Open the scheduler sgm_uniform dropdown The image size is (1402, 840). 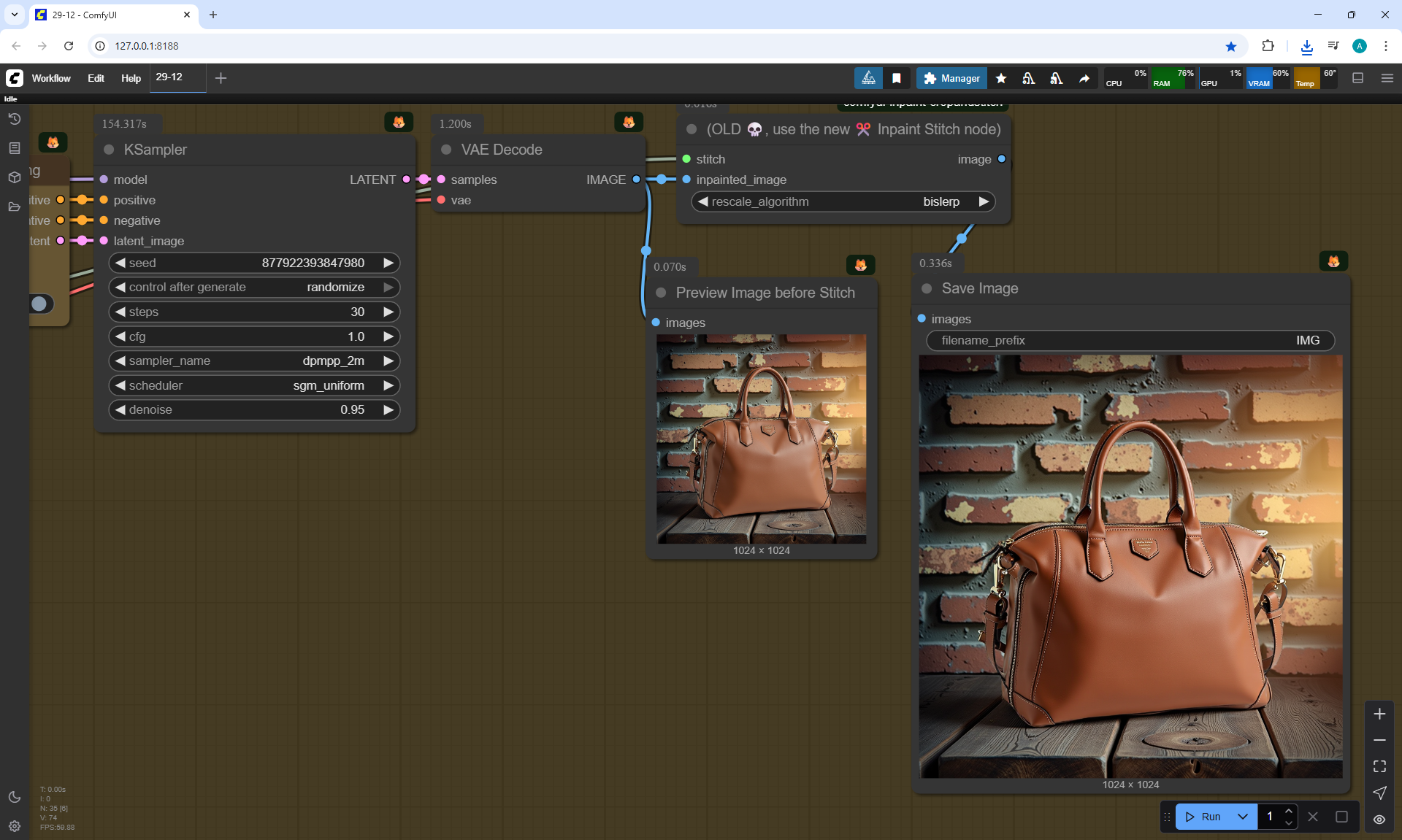click(254, 385)
